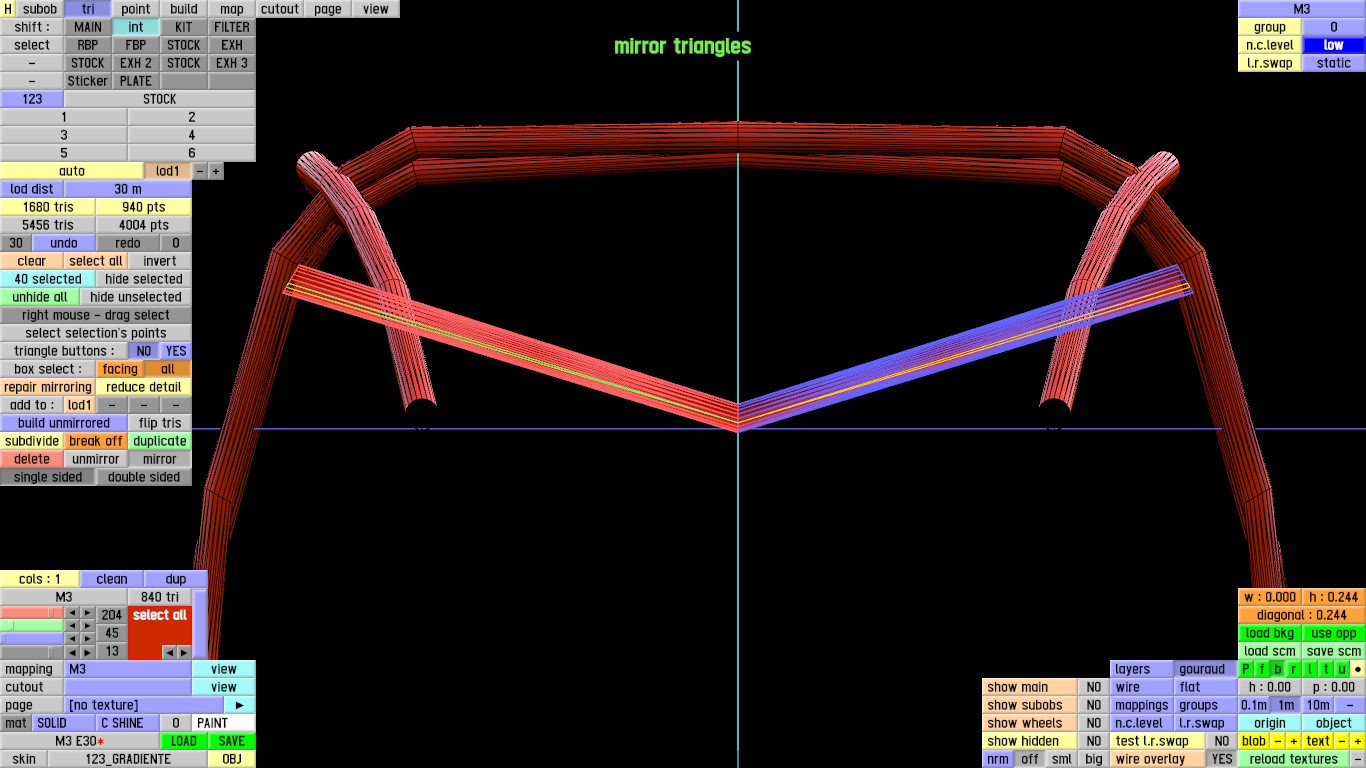Click the vertical purple bar beside the swatch
The height and width of the screenshot is (768, 1366).
click(200, 624)
